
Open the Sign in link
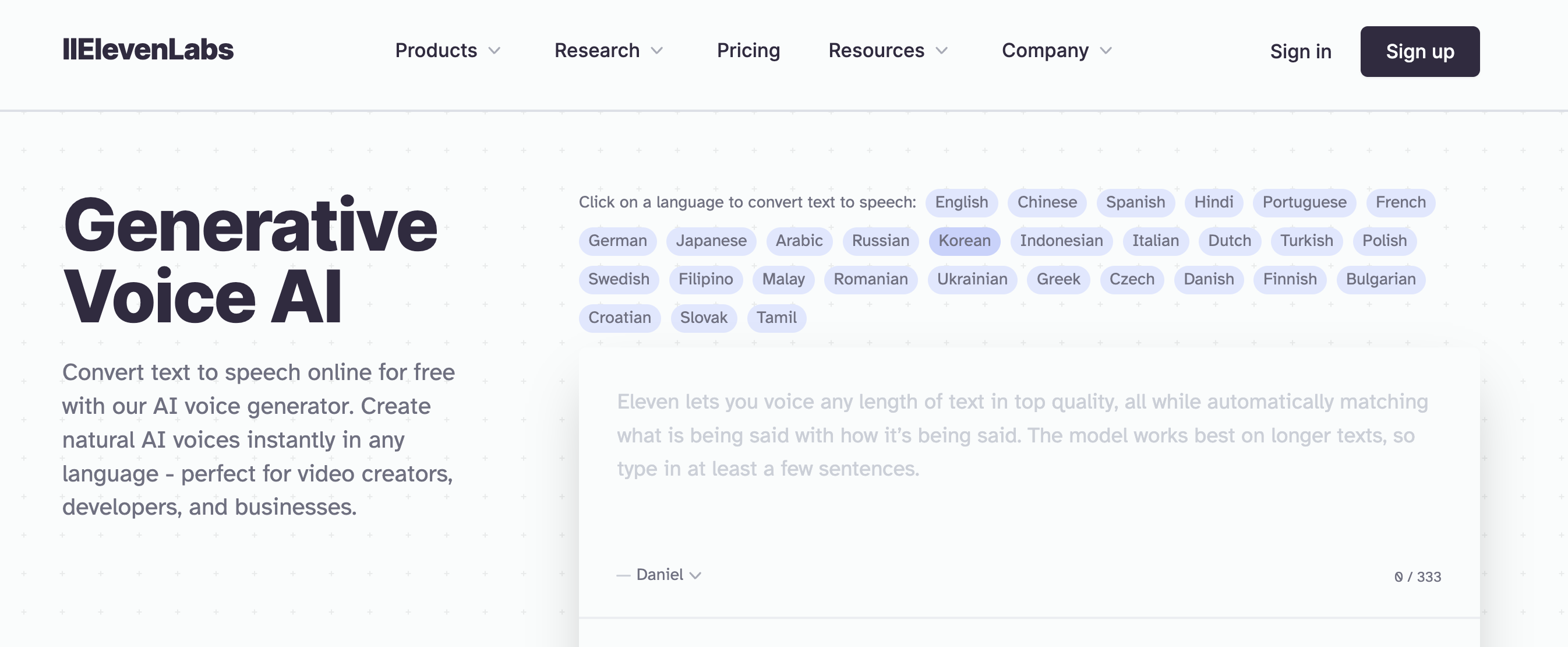tap(1300, 52)
